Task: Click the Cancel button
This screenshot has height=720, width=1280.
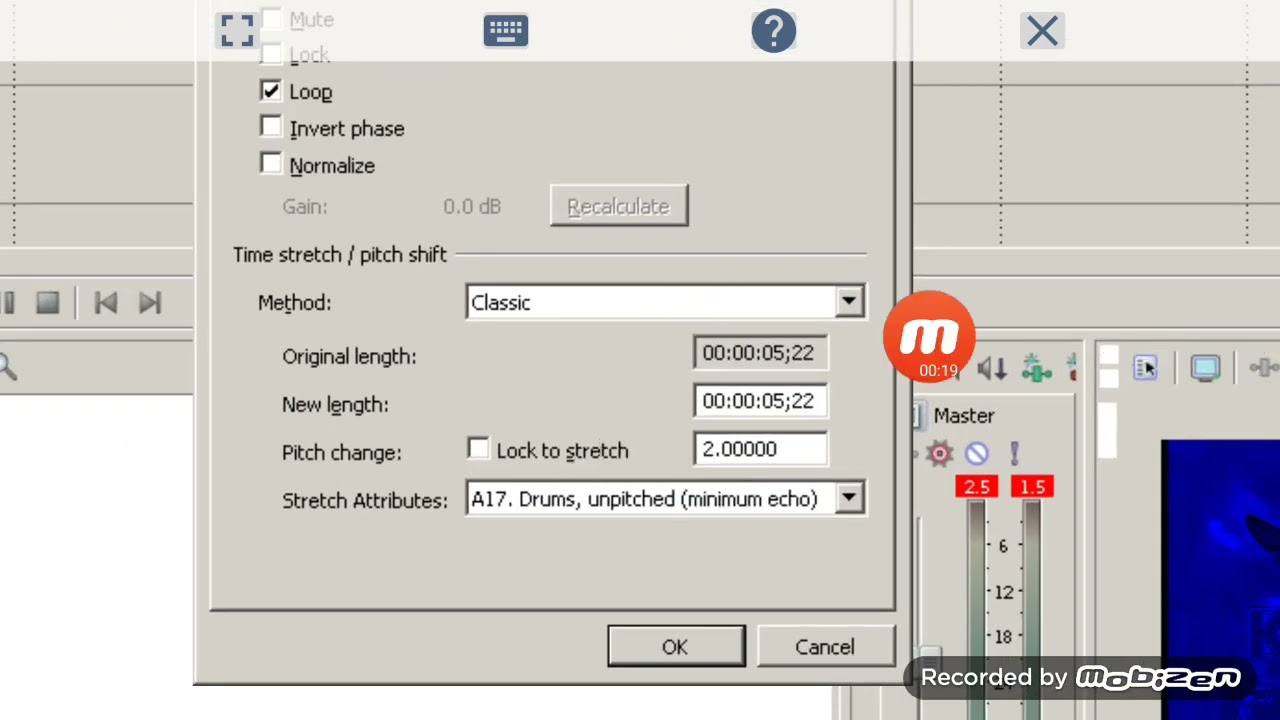Action: (x=825, y=647)
